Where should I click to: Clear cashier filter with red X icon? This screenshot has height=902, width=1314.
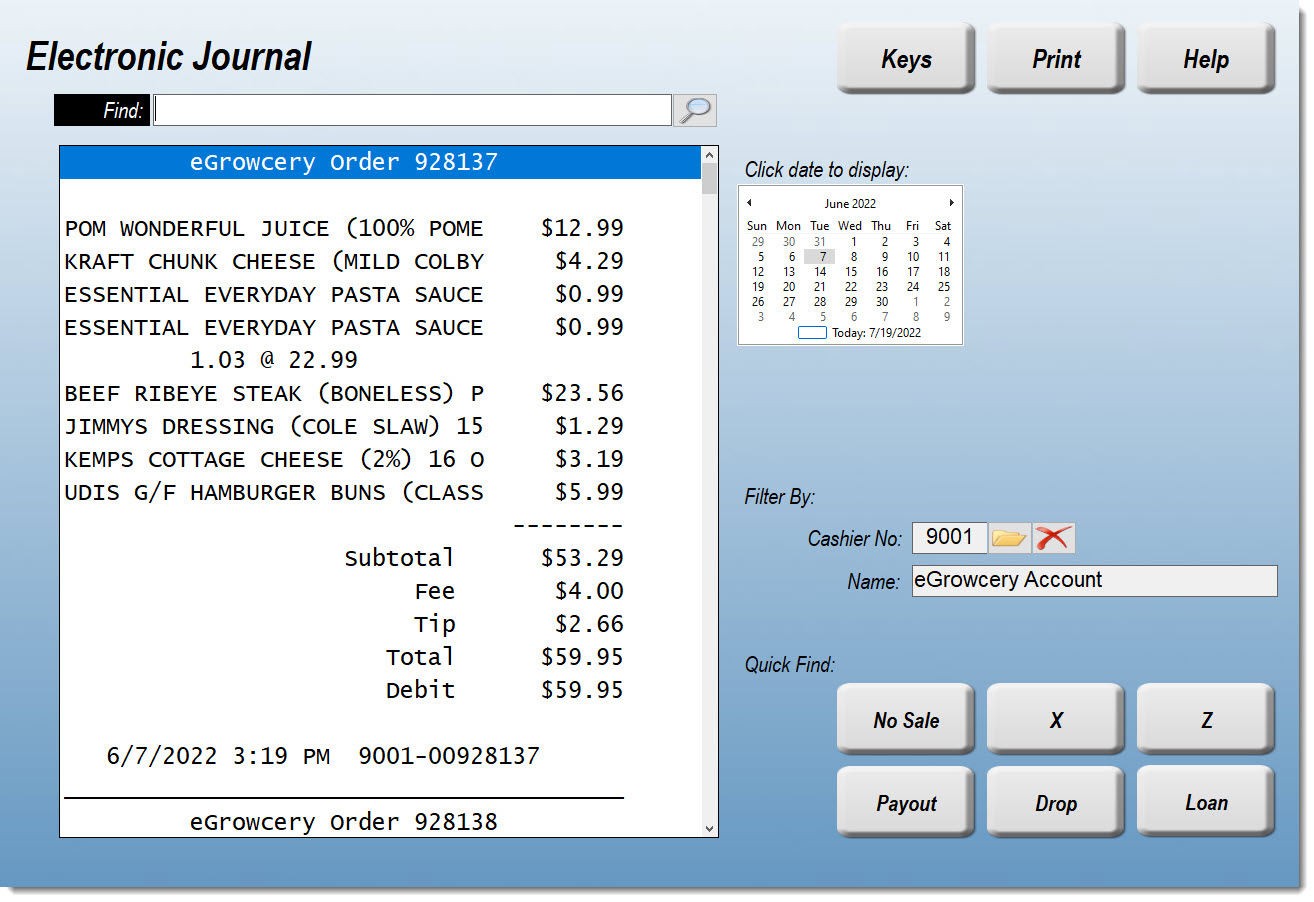click(x=1053, y=538)
